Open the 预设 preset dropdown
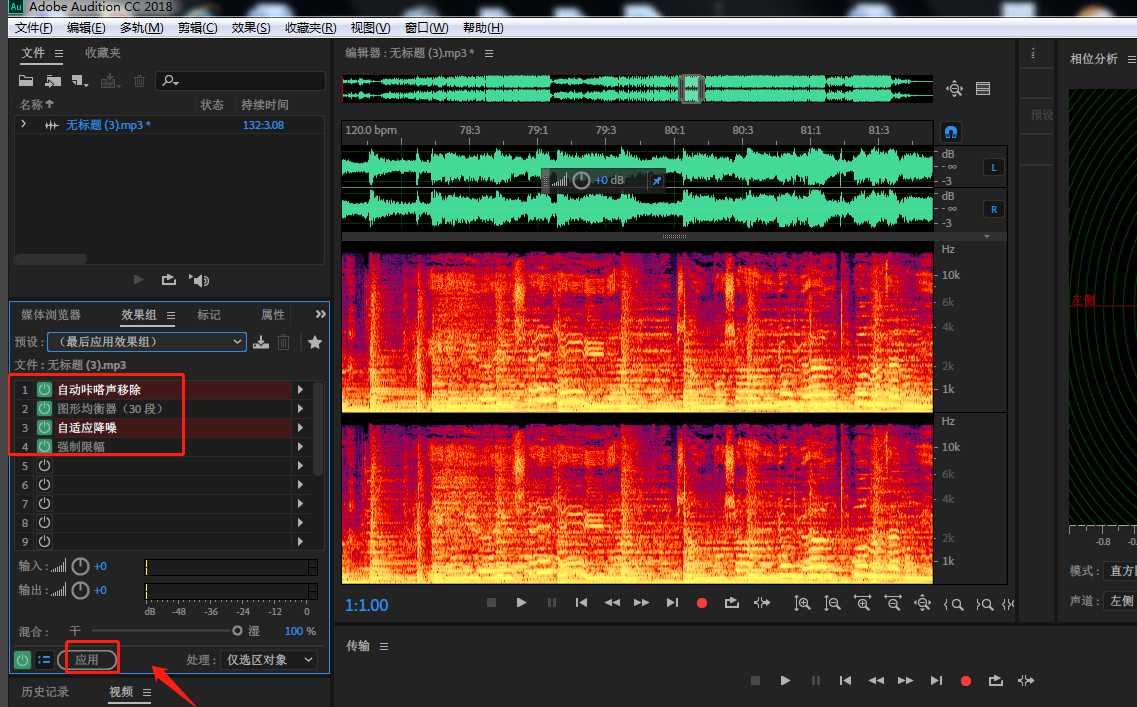Image resolution: width=1137 pixels, height=707 pixels. (x=146, y=342)
